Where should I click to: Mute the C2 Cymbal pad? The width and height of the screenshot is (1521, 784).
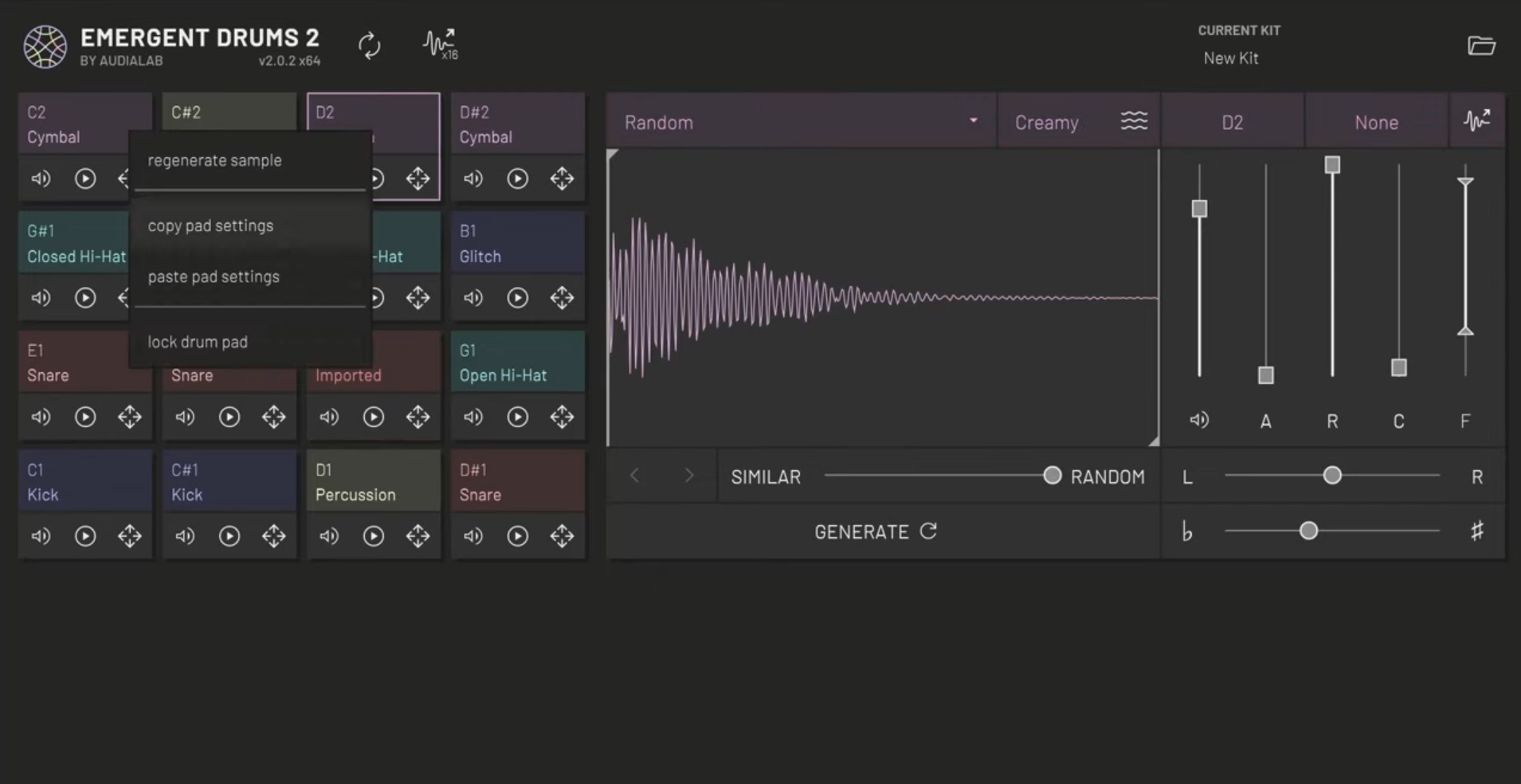tap(41, 178)
